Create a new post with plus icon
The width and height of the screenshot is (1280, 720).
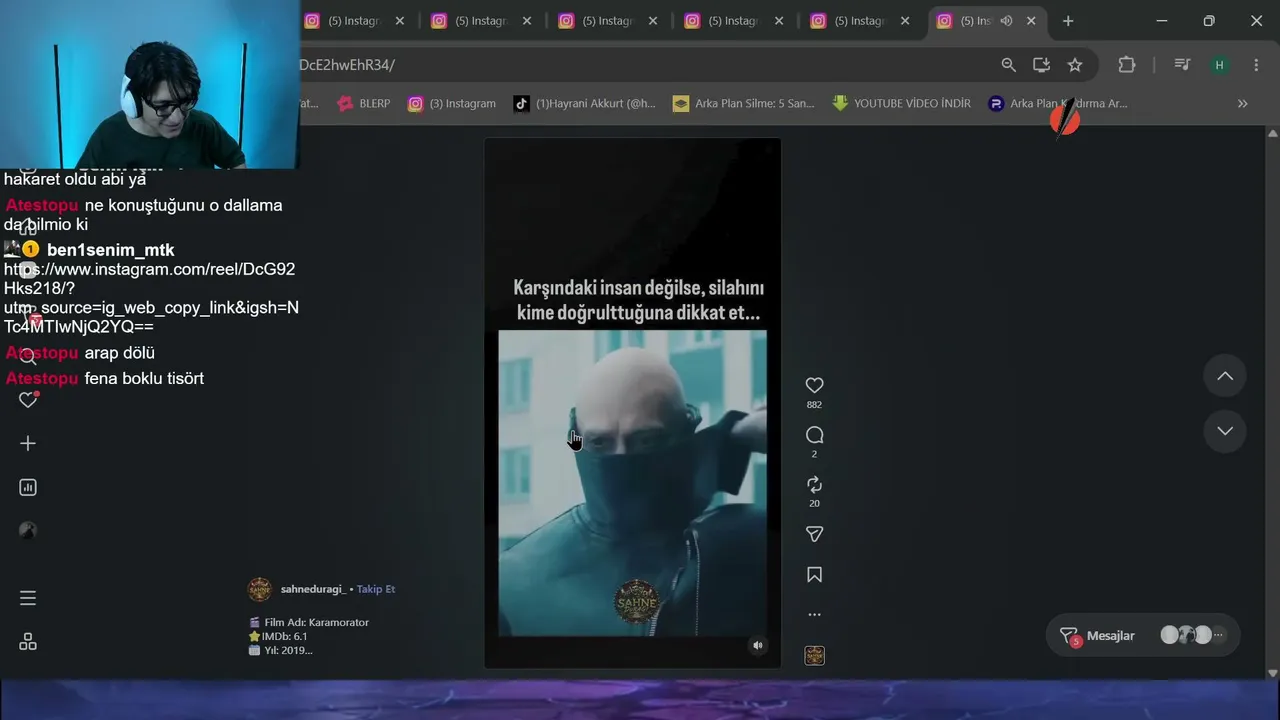pyautogui.click(x=28, y=443)
